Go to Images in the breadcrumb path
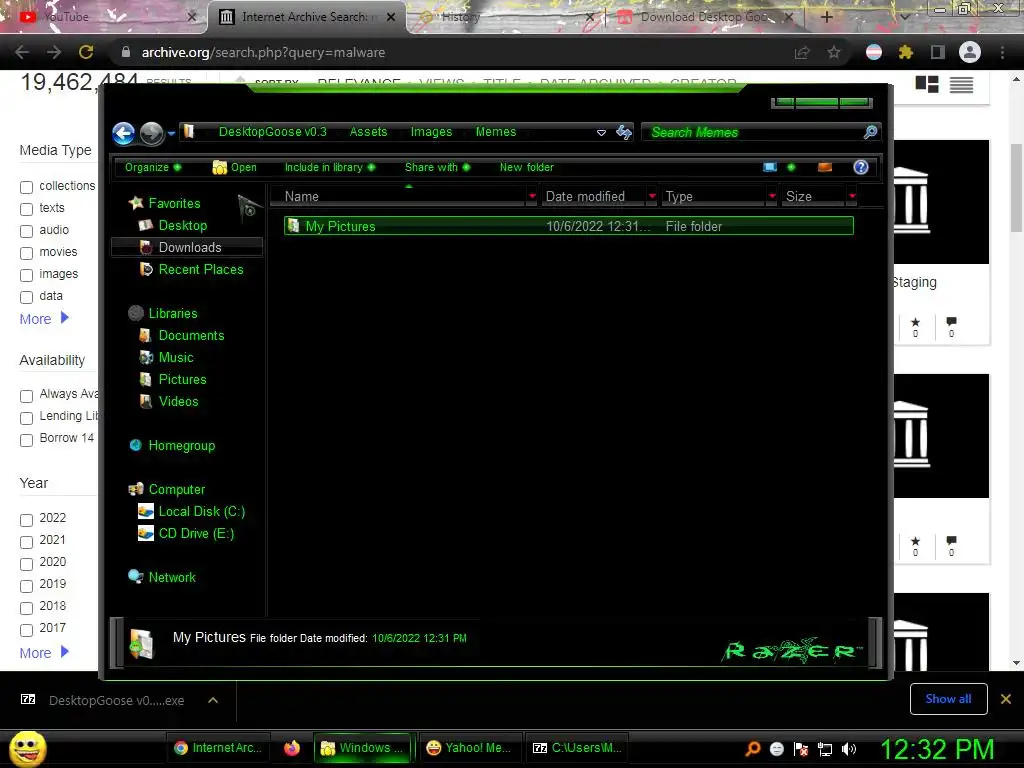 click(431, 132)
